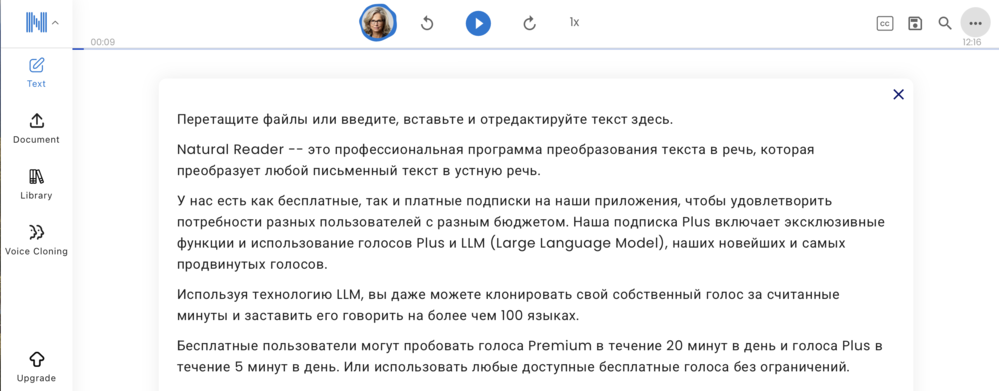Image resolution: width=999 pixels, height=391 pixels.
Task: Expand the chevron next to the logo
Action: pos(55,23)
